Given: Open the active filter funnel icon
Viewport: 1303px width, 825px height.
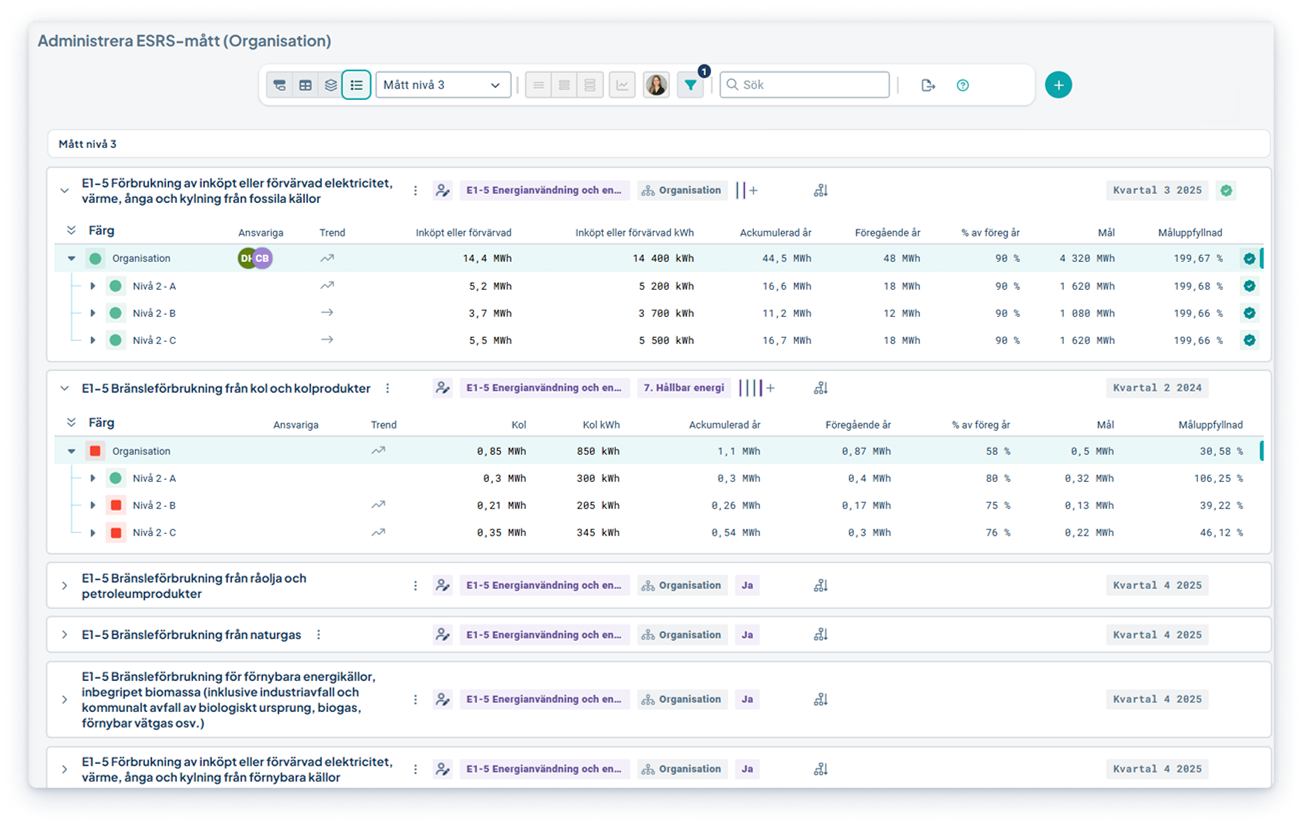Looking at the screenshot, I should (x=690, y=85).
